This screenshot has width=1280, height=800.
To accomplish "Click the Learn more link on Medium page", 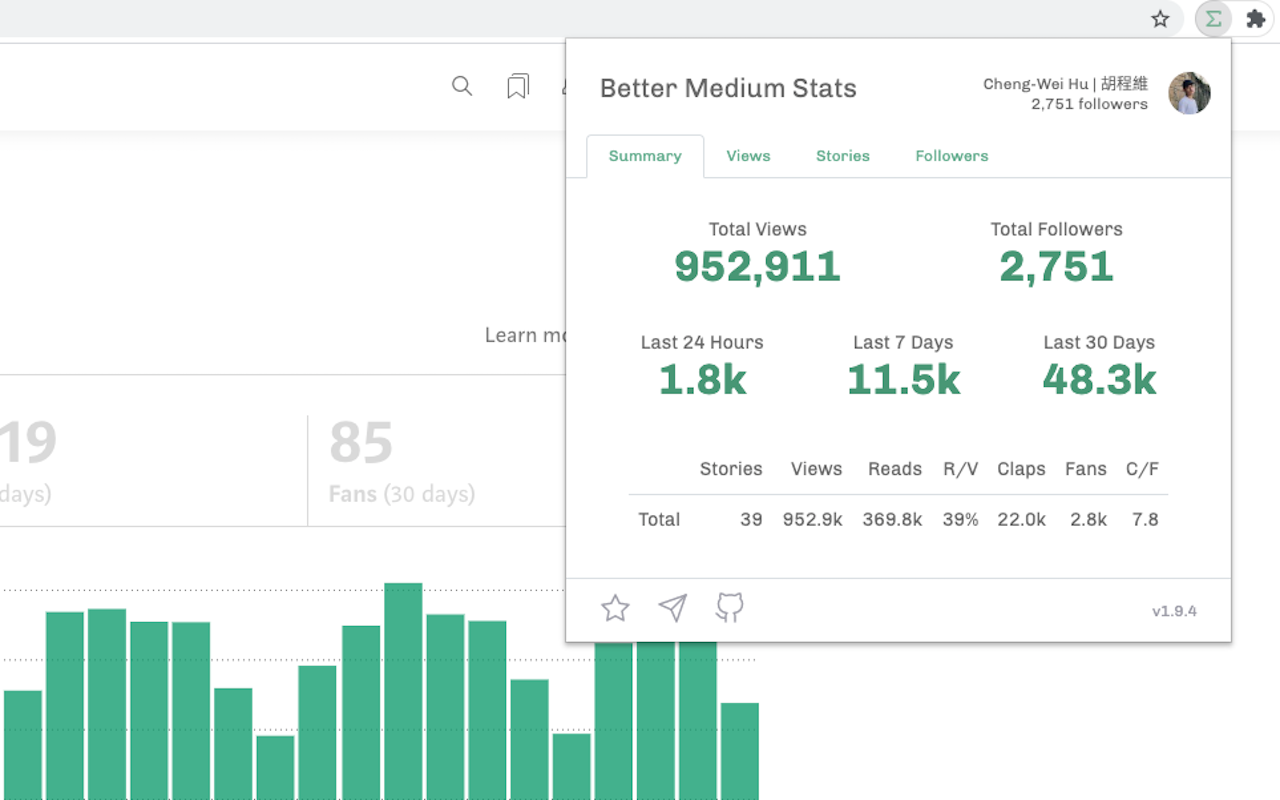I will 525,335.
